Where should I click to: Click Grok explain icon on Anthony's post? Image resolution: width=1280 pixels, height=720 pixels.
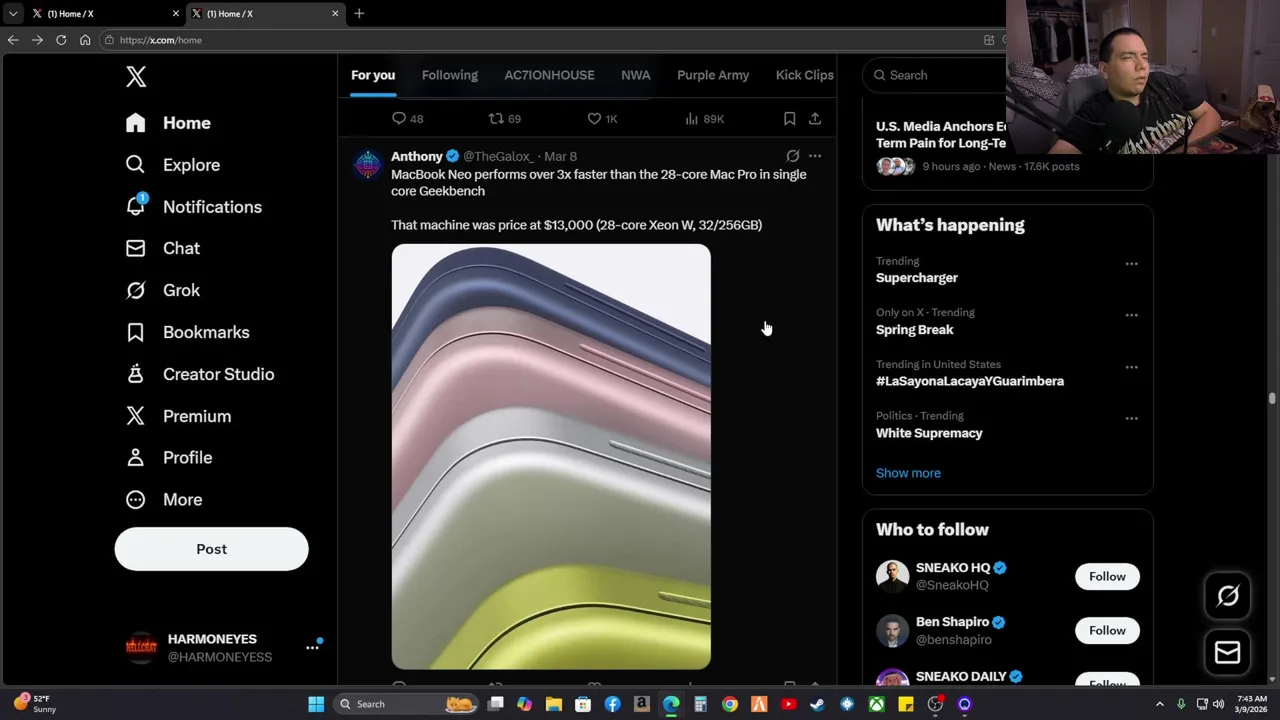792,156
